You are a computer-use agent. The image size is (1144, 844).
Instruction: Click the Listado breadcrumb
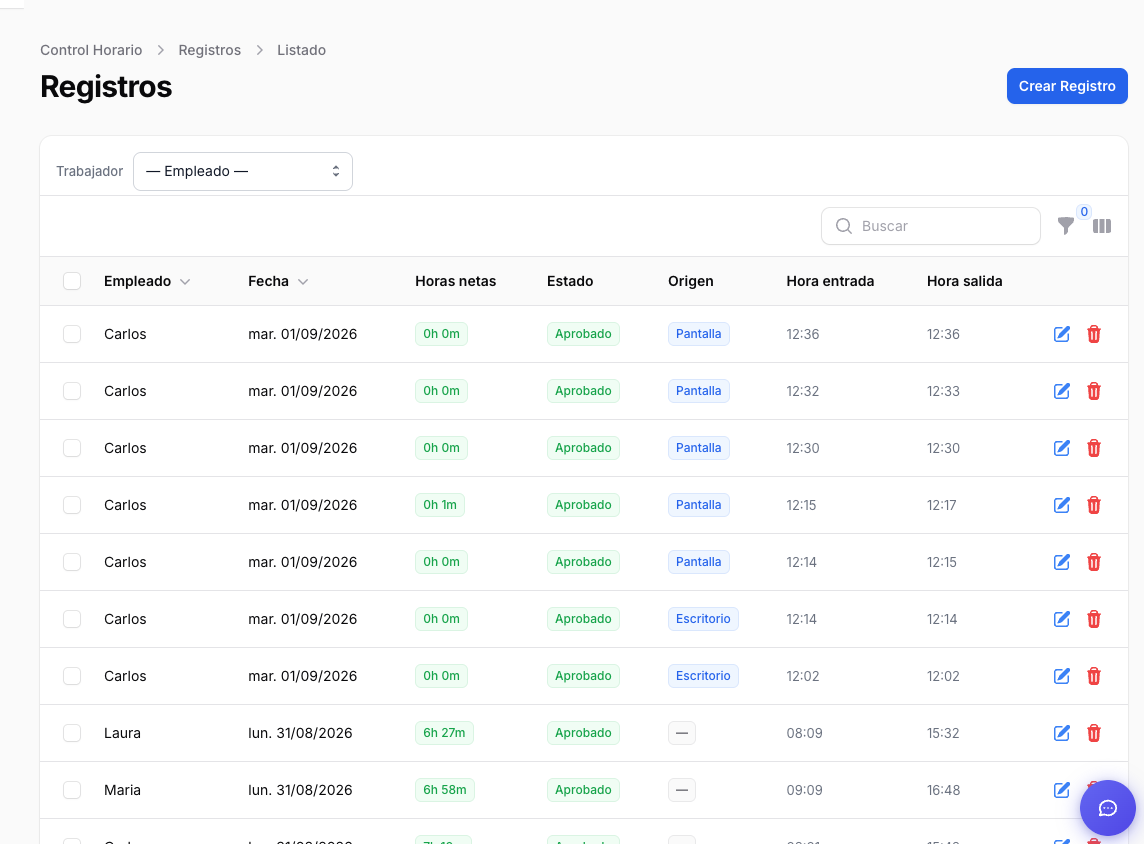(x=301, y=50)
